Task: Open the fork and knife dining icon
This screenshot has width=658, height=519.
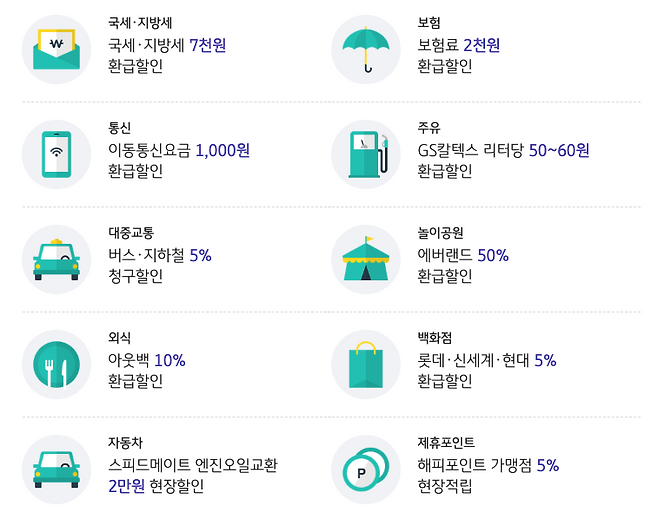Action: pyautogui.click(x=56, y=364)
